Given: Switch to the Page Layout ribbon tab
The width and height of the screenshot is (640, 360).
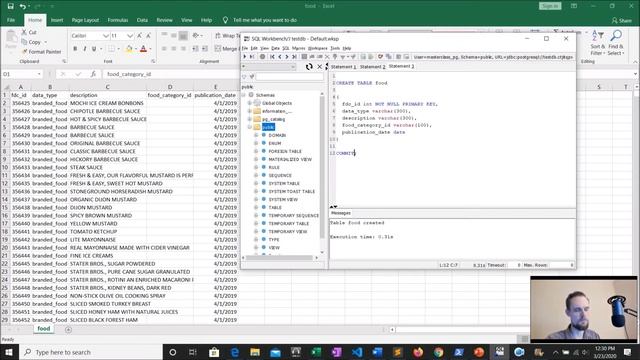Looking at the screenshot, I should tap(85, 20).
